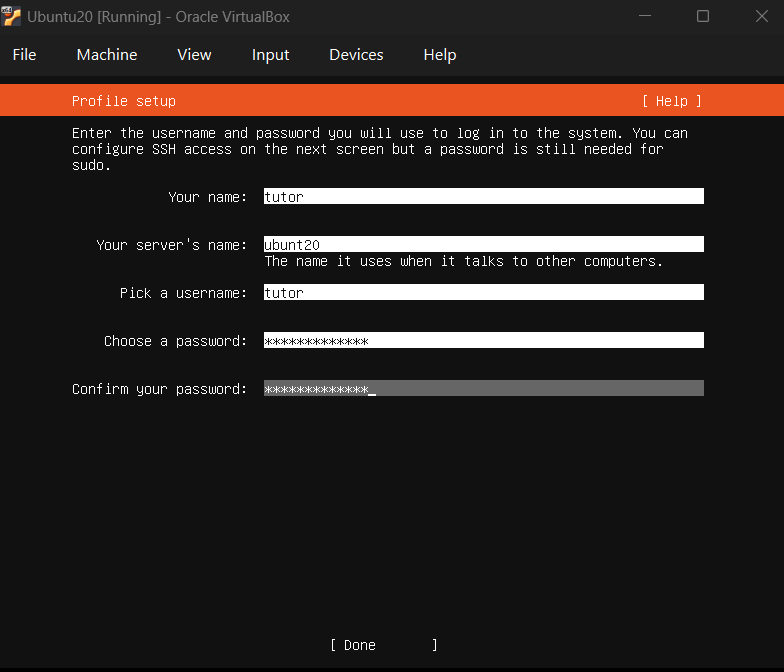The width and height of the screenshot is (784, 672).
Task: Click the window title text Ubuntu20 [Running]
Action: [x=94, y=16]
